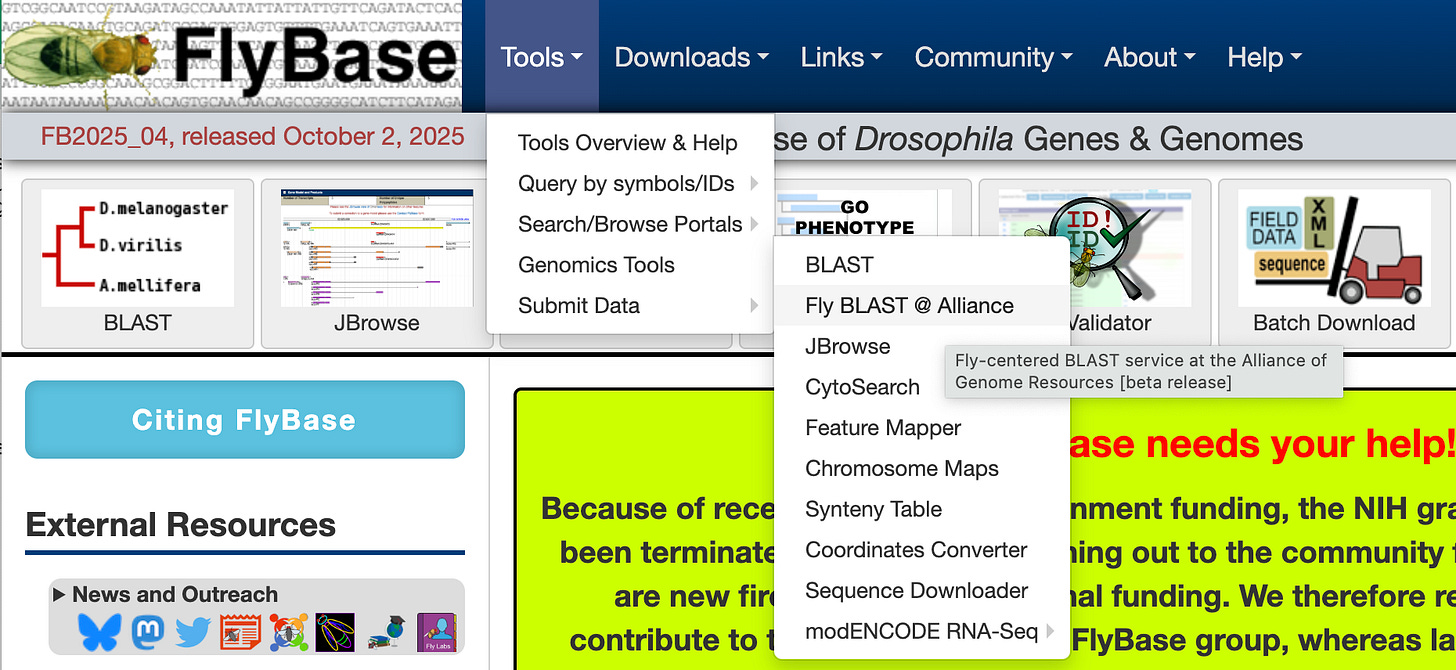Click the Citing FlyBase button
The height and width of the screenshot is (670, 1456).
pos(245,420)
